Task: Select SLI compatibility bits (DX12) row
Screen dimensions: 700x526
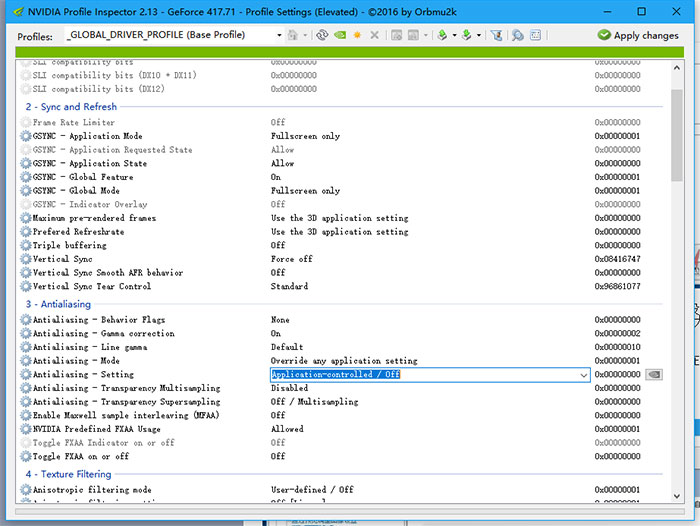Action: [x=342, y=89]
